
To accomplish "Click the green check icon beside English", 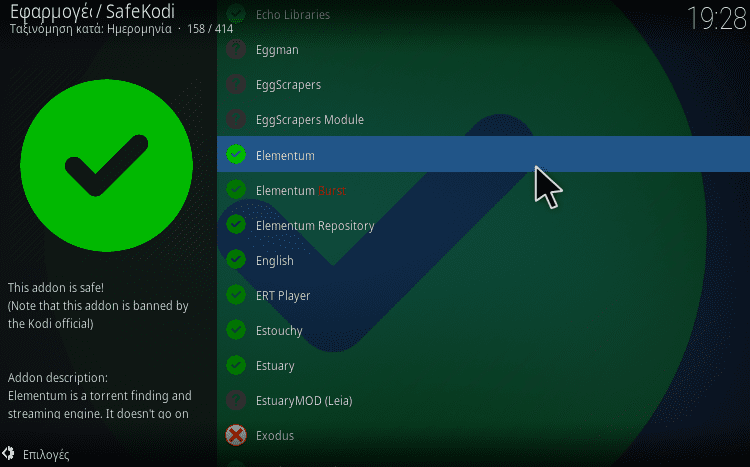I will (236, 259).
